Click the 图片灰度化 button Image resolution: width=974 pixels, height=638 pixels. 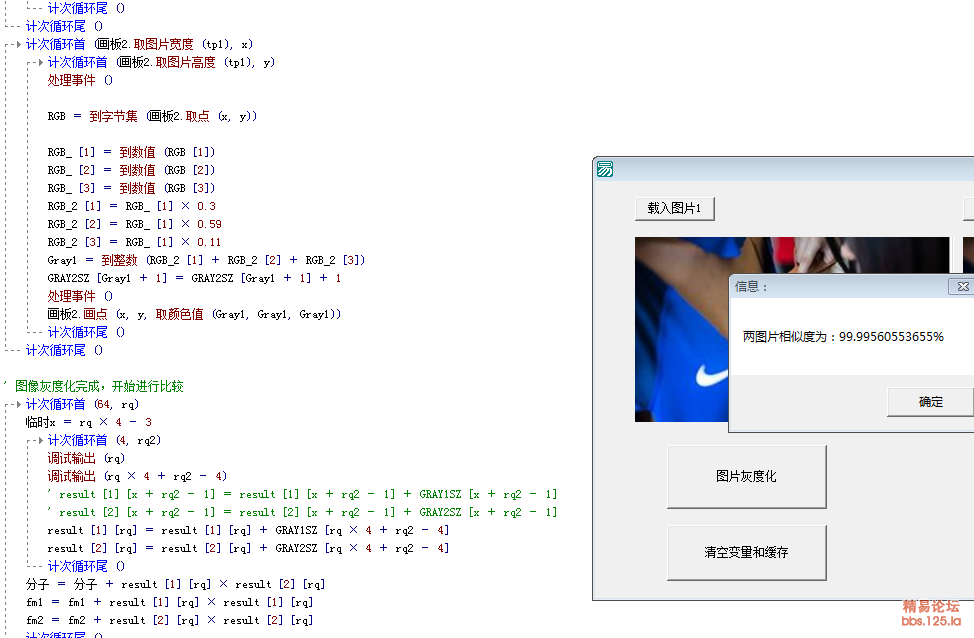pos(746,477)
